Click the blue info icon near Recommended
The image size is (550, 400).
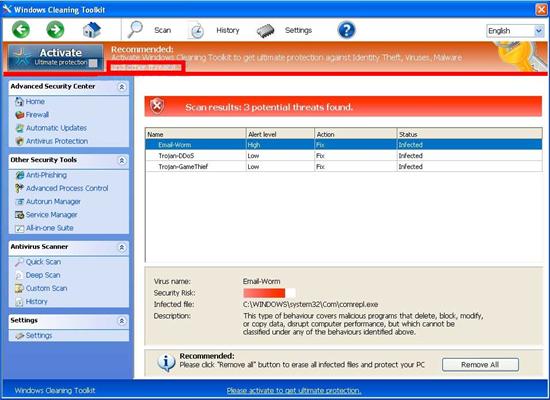pyautogui.click(x=166, y=362)
